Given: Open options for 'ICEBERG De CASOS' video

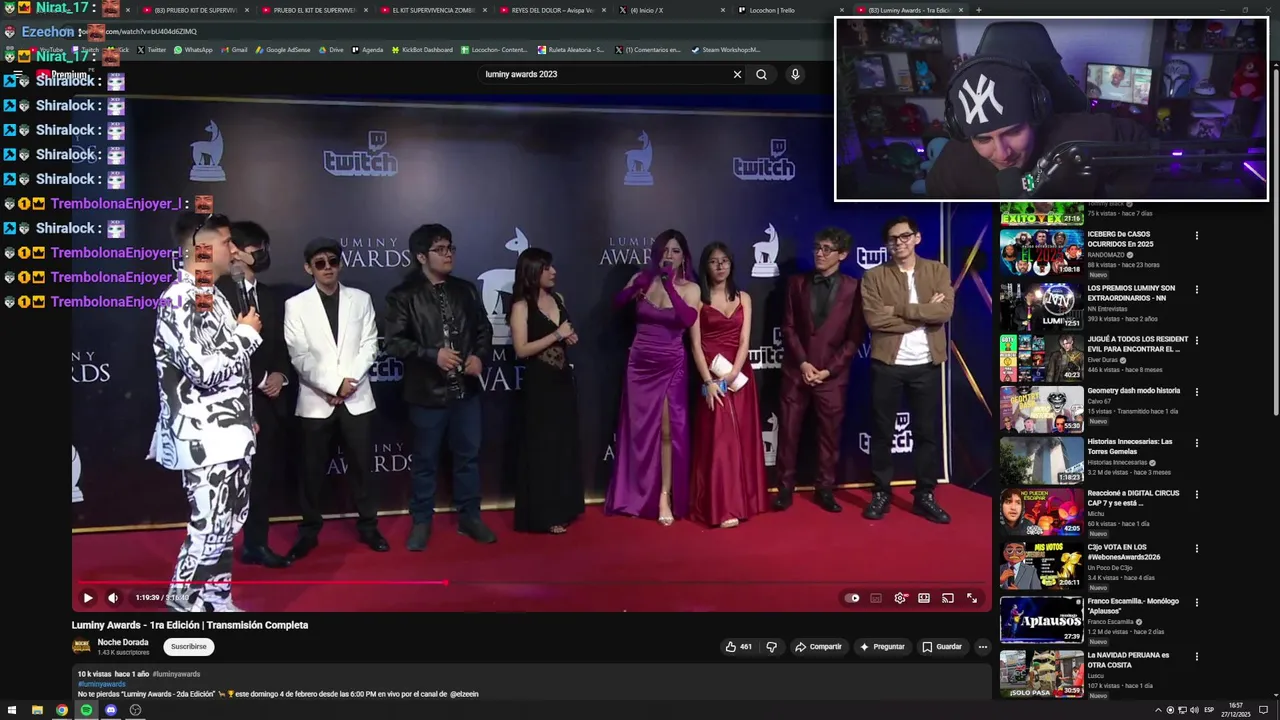Looking at the screenshot, I should tap(1196, 236).
